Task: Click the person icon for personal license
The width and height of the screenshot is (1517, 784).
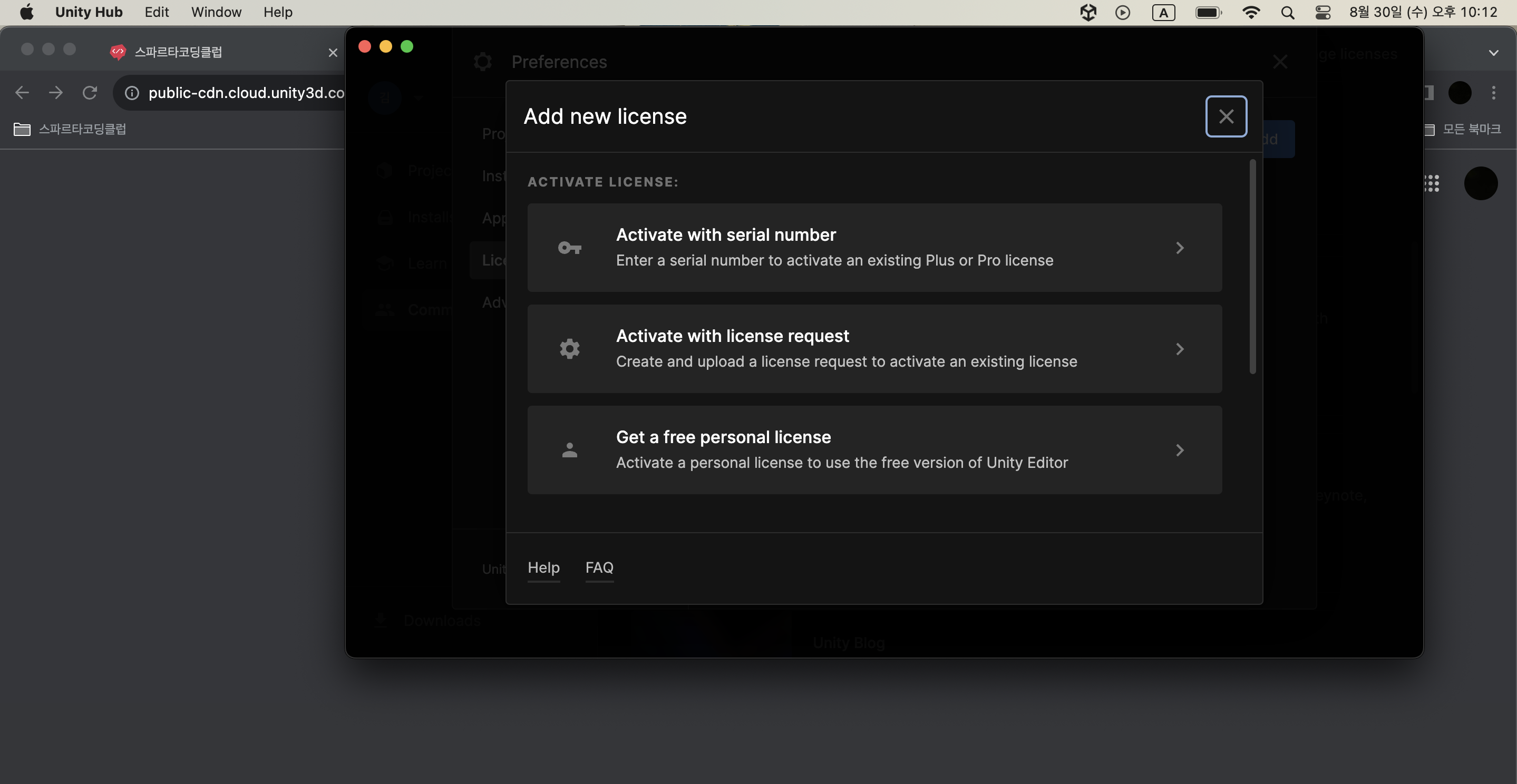Action: click(x=569, y=450)
